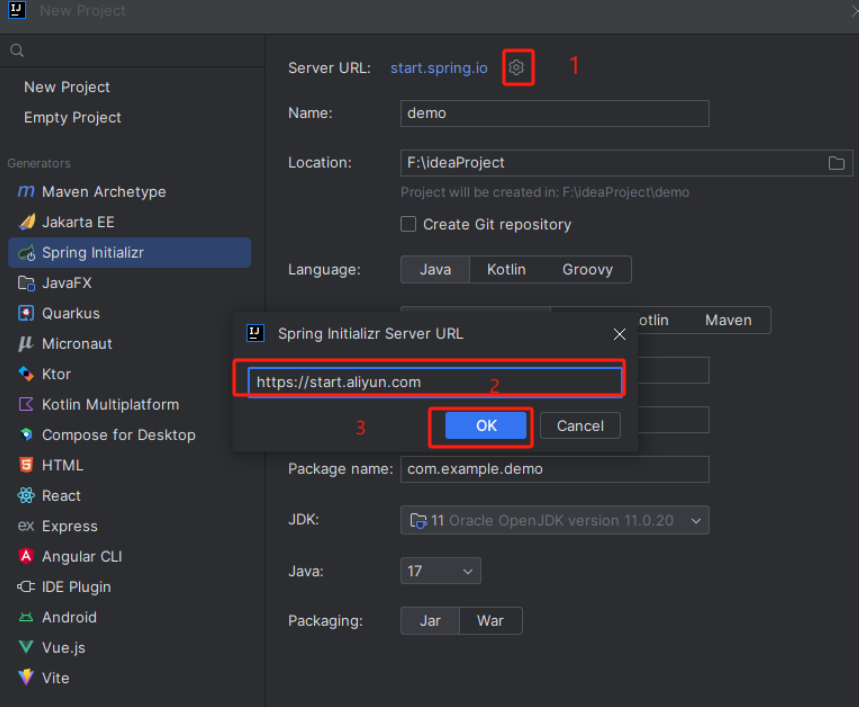Image resolution: width=859 pixels, height=707 pixels.
Task: Open the JDK dropdown
Action: (554, 520)
